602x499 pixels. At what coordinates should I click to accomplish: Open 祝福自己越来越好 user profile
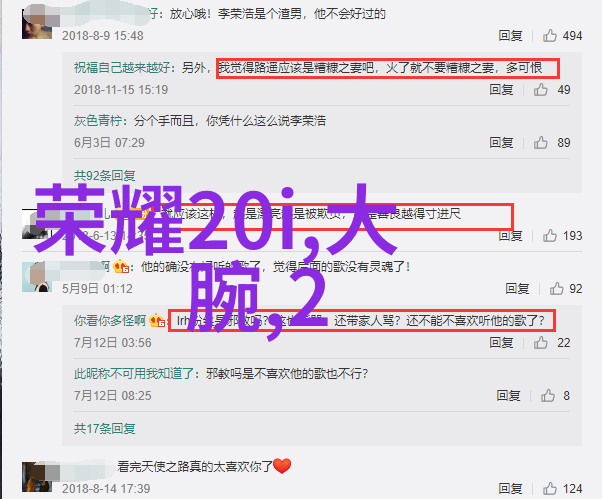click(122, 68)
